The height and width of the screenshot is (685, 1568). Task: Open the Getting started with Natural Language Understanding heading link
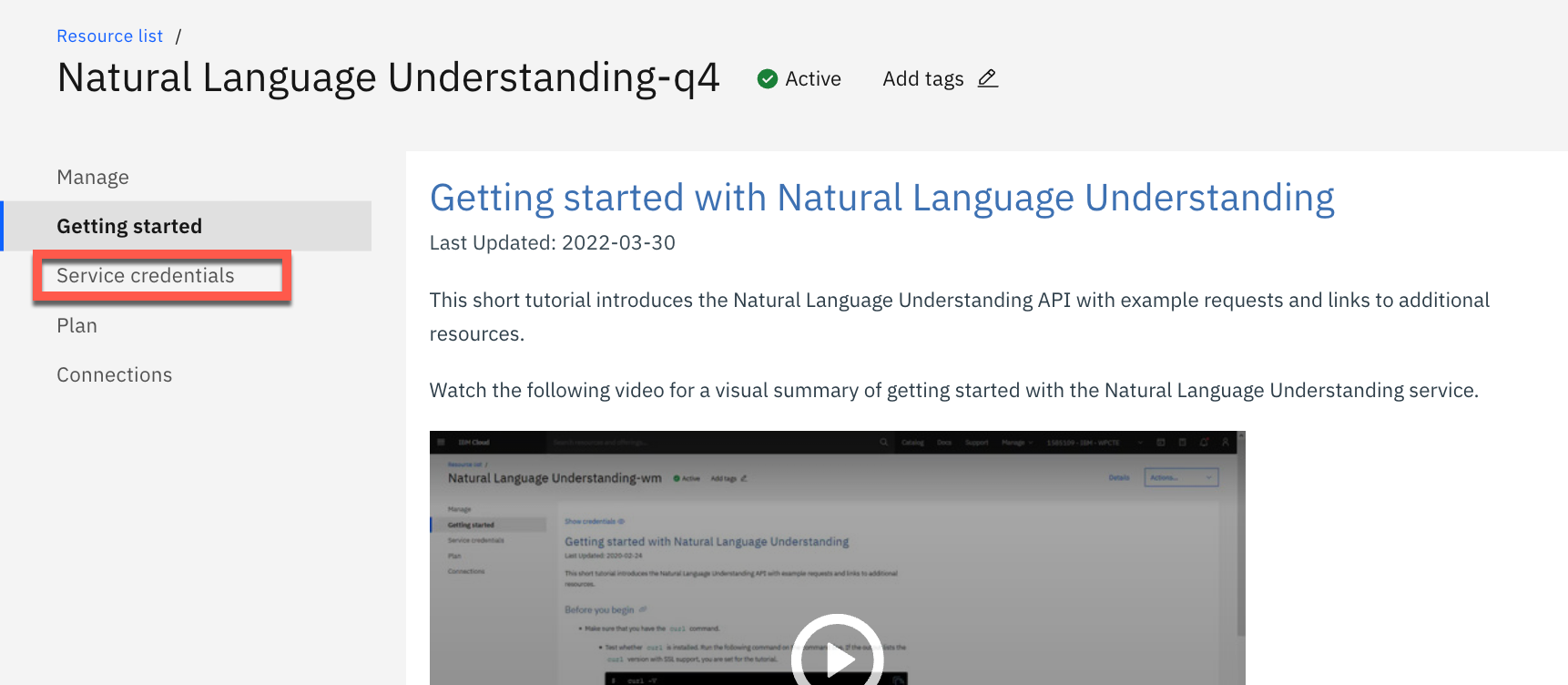[x=881, y=198]
